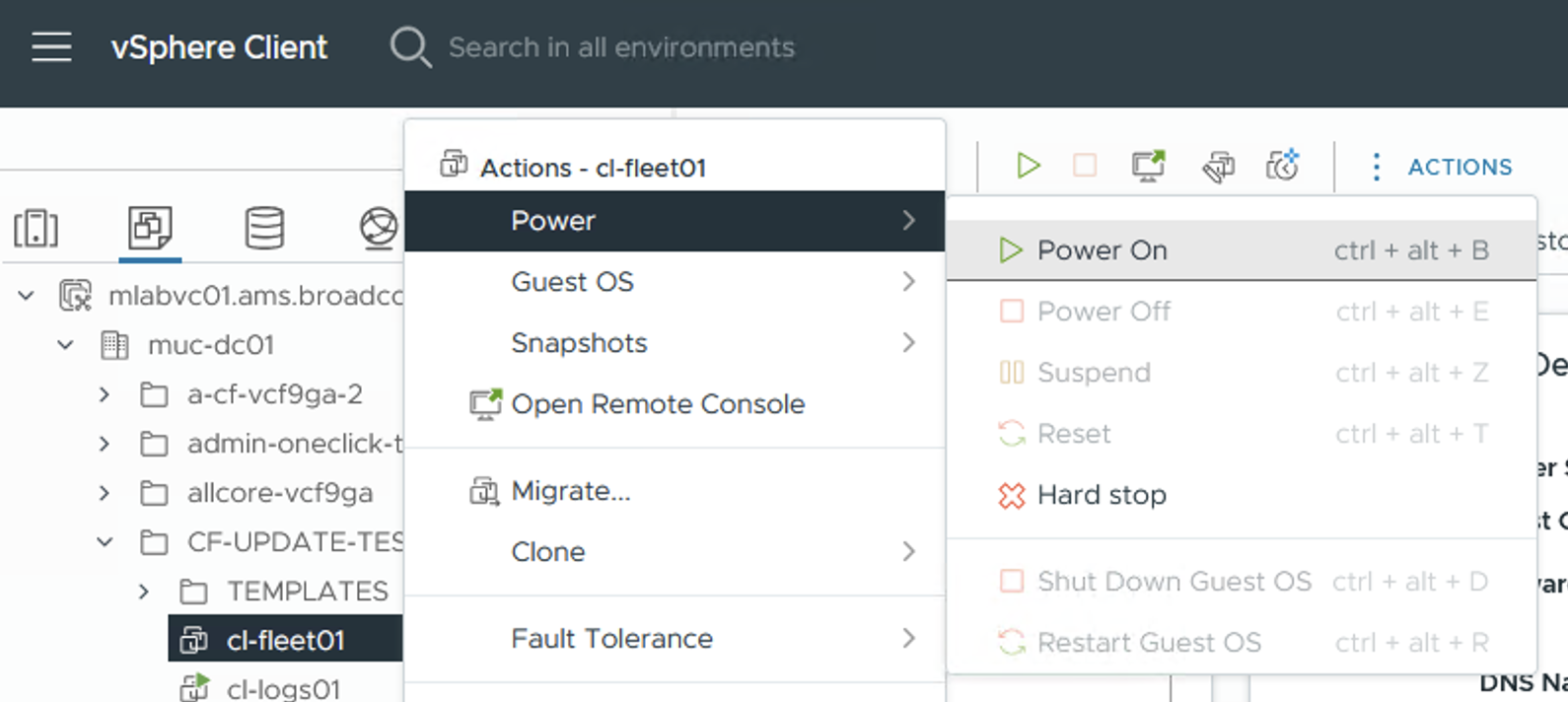Image resolution: width=1568 pixels, height=702 pixels.
Task: Switch to Storage inventory view
Action: tap(264, 228)
